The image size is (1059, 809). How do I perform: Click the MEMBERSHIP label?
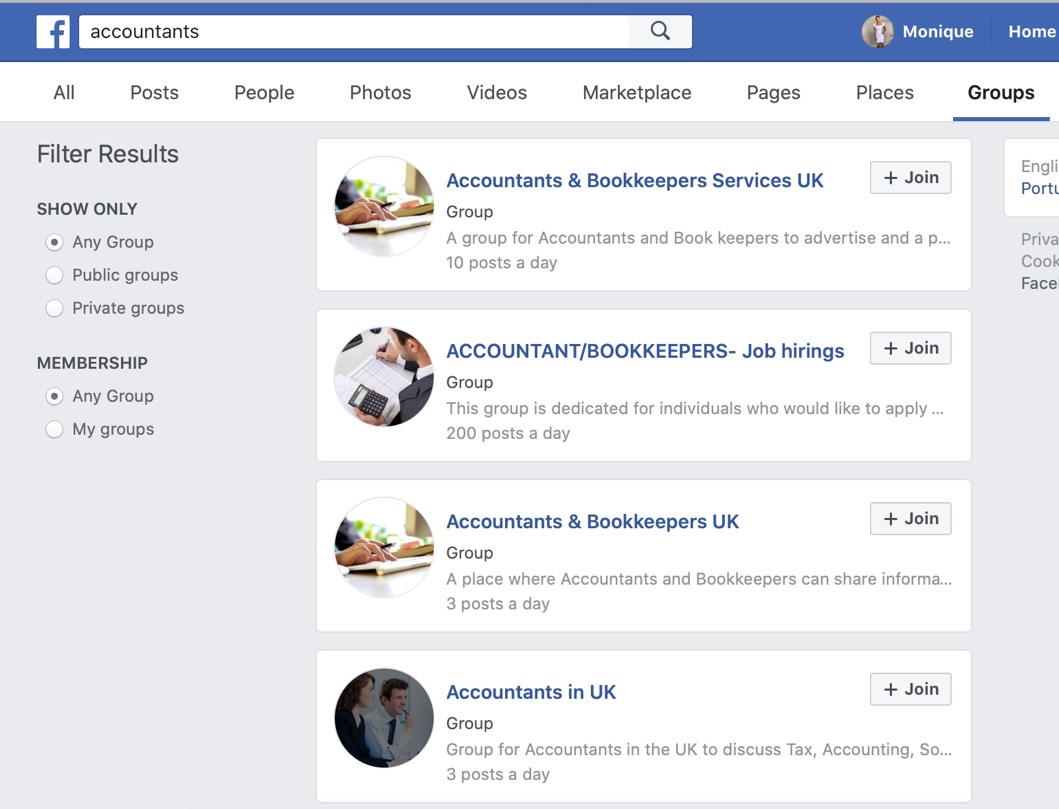click(x=93, y=363)
